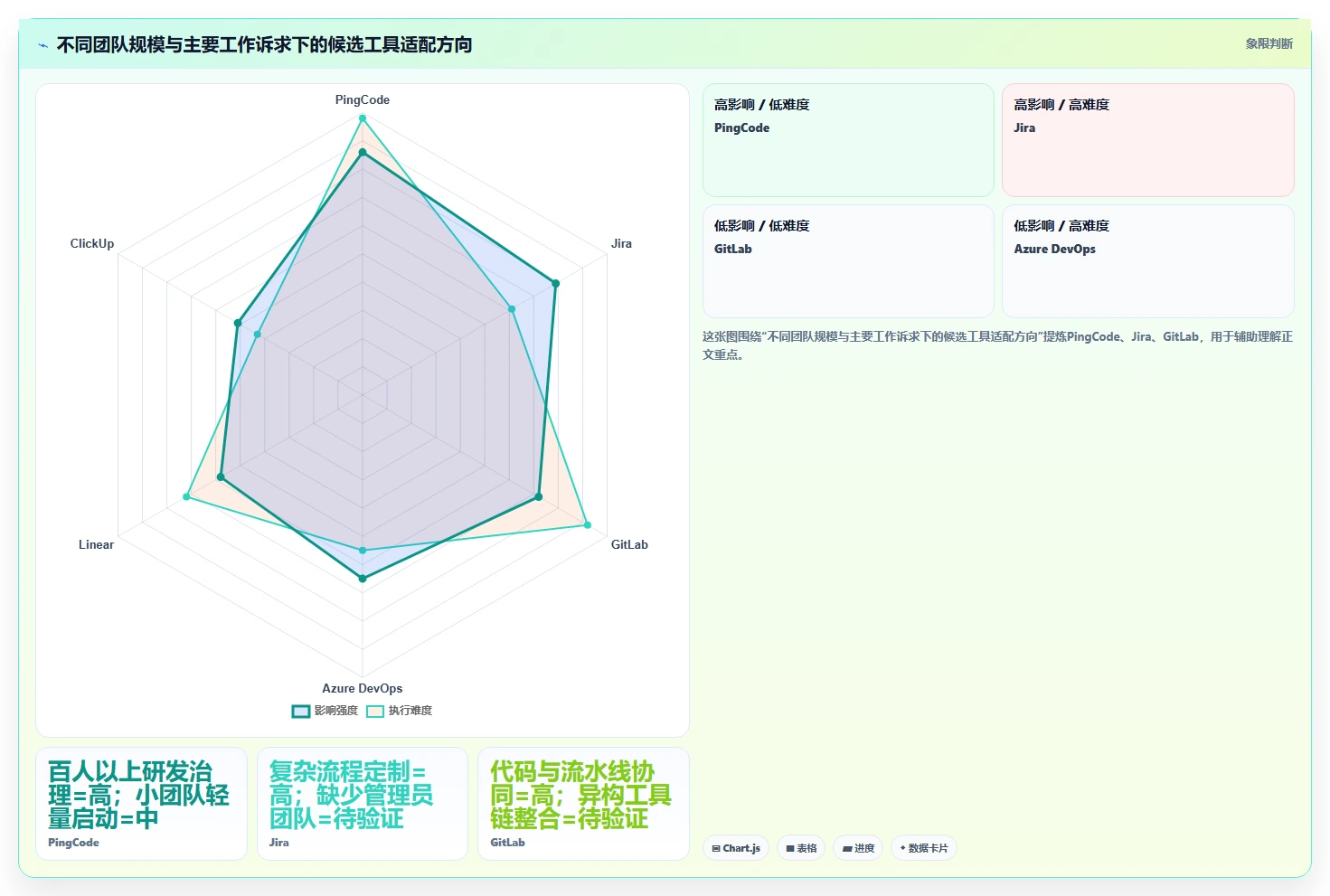Click the Jira radar axis label

click(621, 243)
